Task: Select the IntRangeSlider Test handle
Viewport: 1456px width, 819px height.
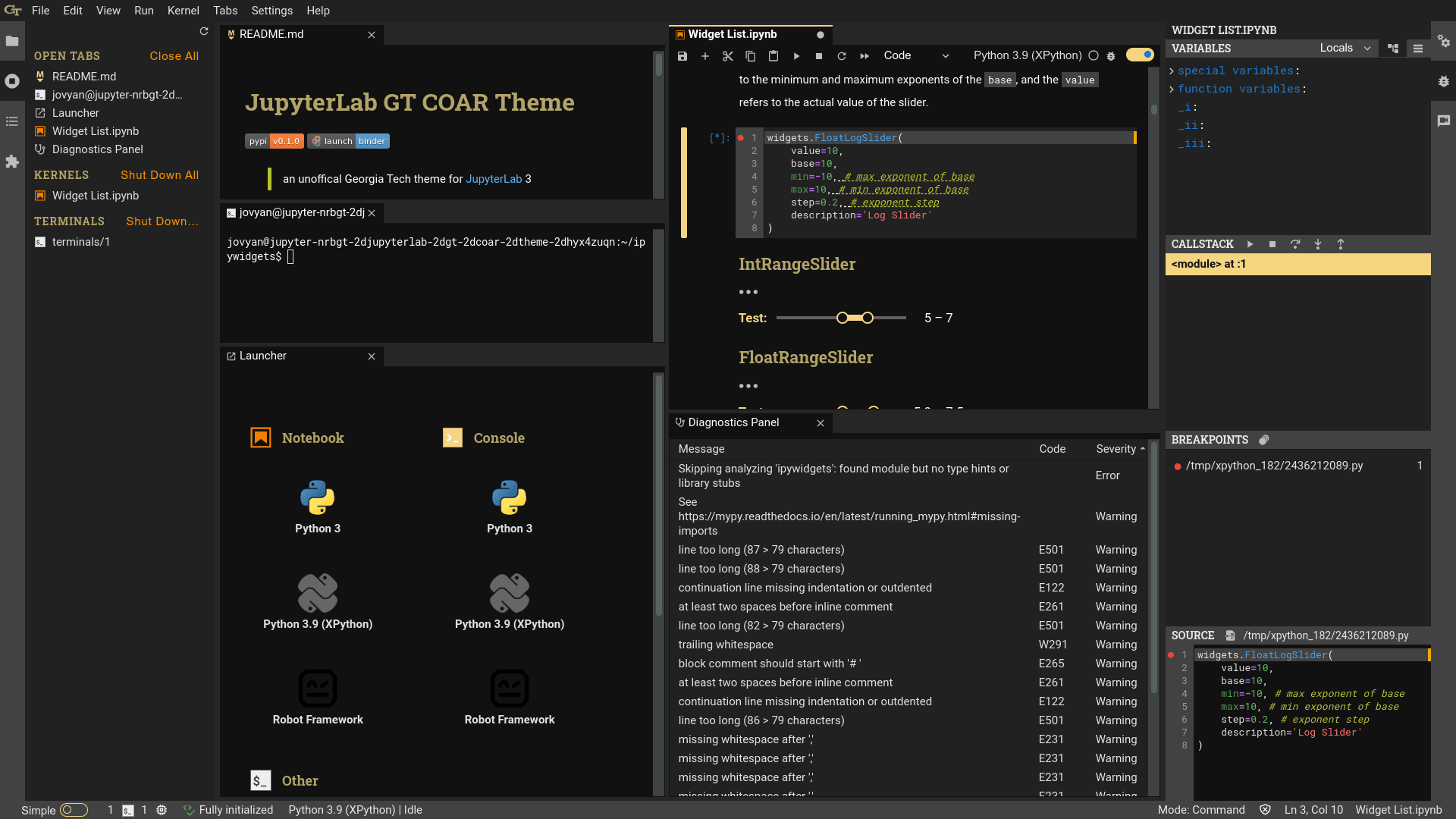Action: pos(843,318)
